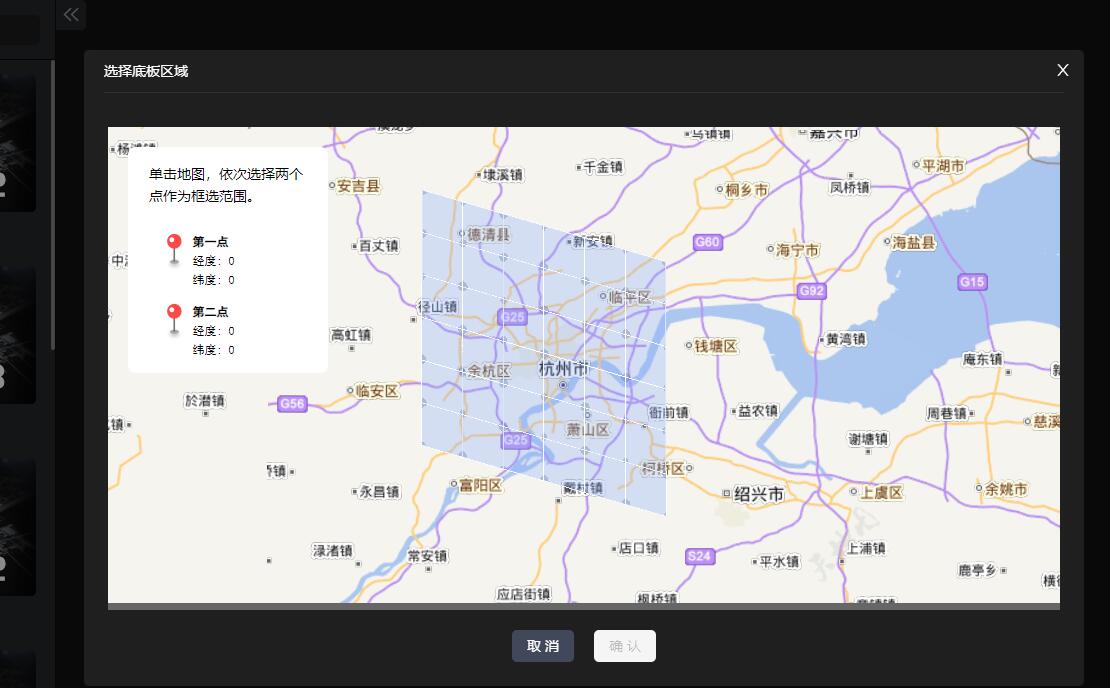Click 千金镇 label on the map
The height and width of the screenshot is (688, 1110).
(x=603, y=167)
